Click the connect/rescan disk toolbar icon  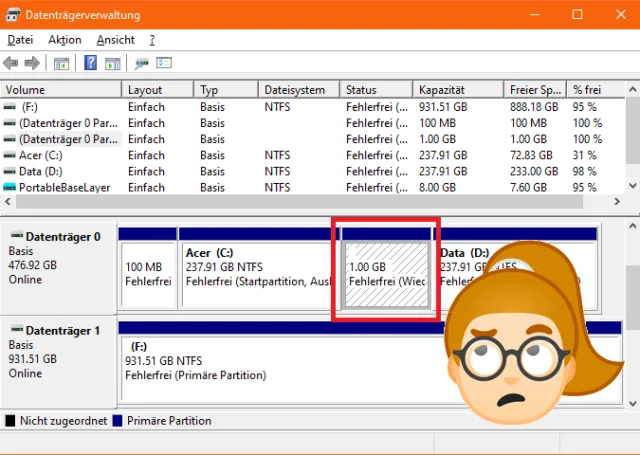tap(142, 63)
